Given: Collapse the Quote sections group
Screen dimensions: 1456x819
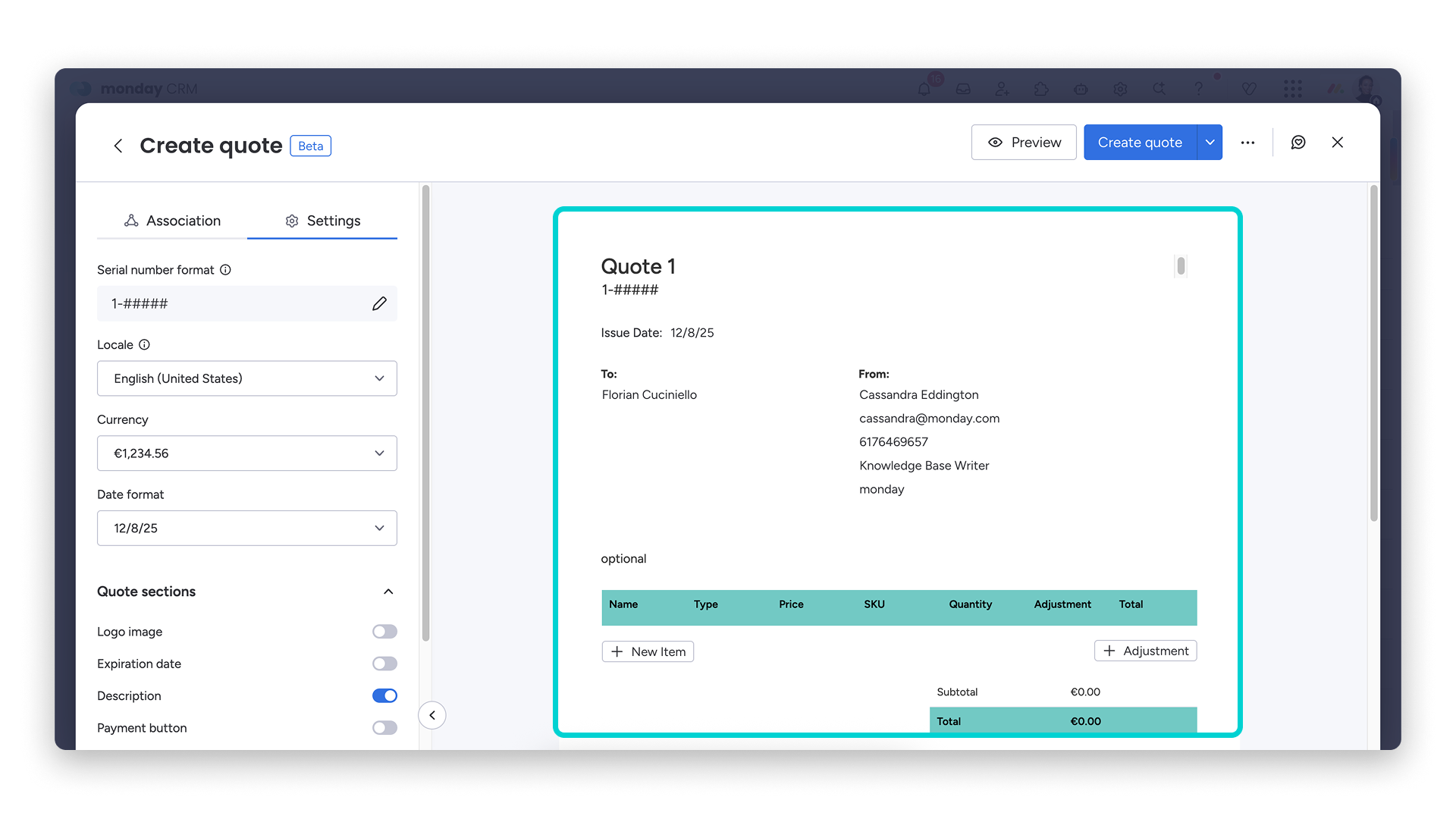Looking at the screenshot, I should point(388,591).
